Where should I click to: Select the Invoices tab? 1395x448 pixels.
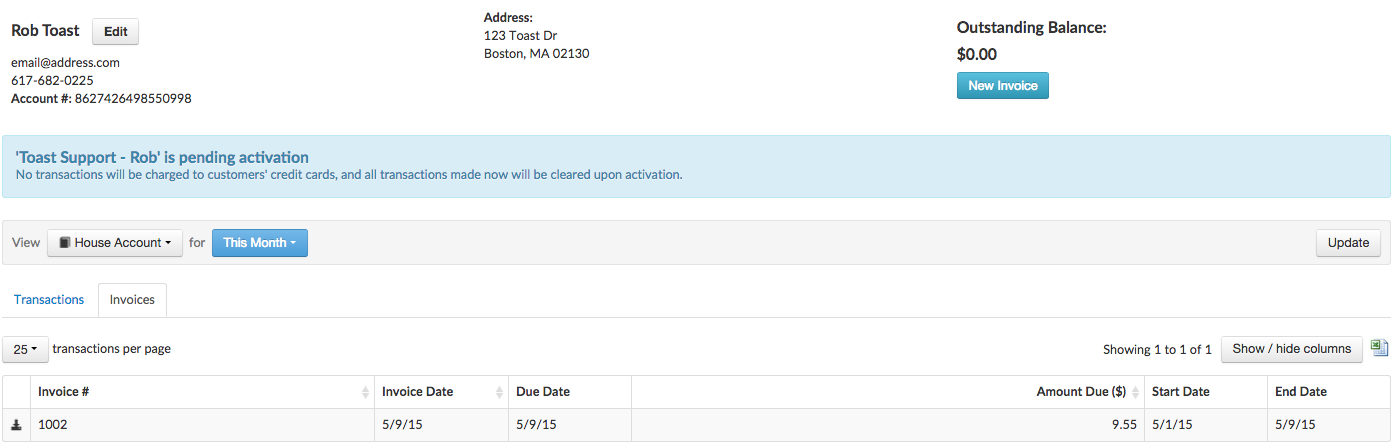(x=132, y=300)
